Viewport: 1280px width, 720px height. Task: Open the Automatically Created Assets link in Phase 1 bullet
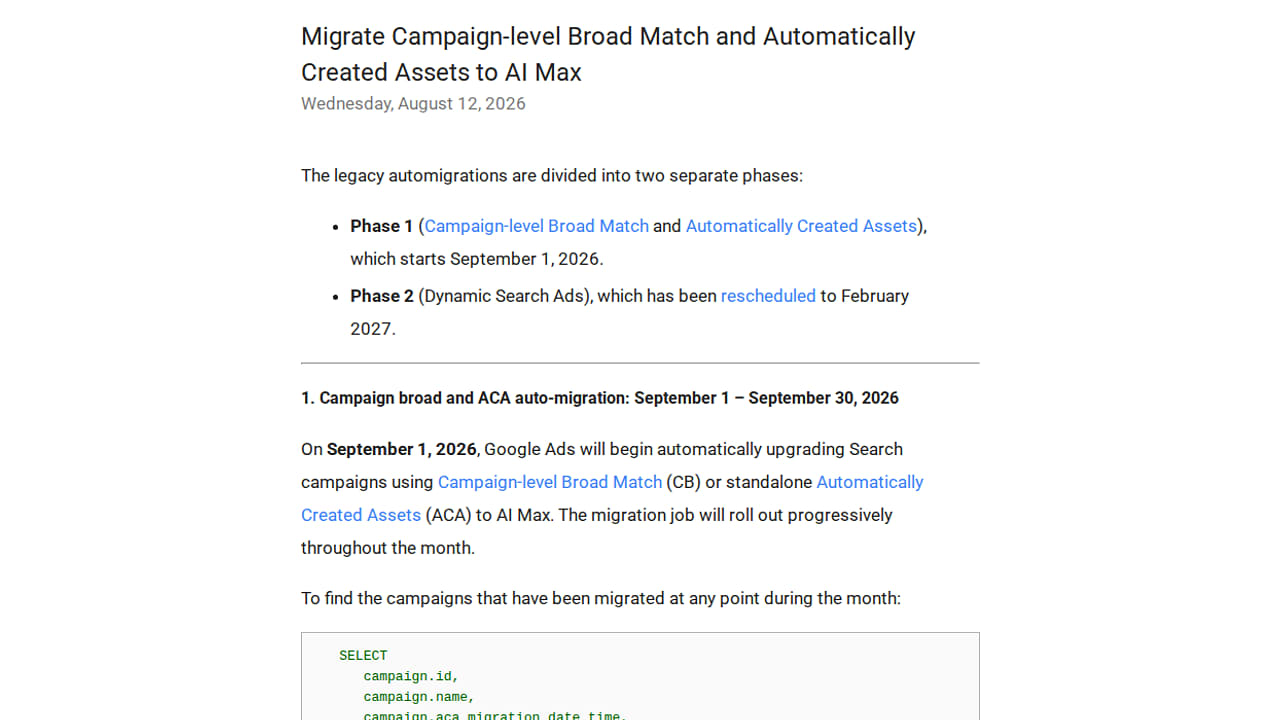[801, 226]
